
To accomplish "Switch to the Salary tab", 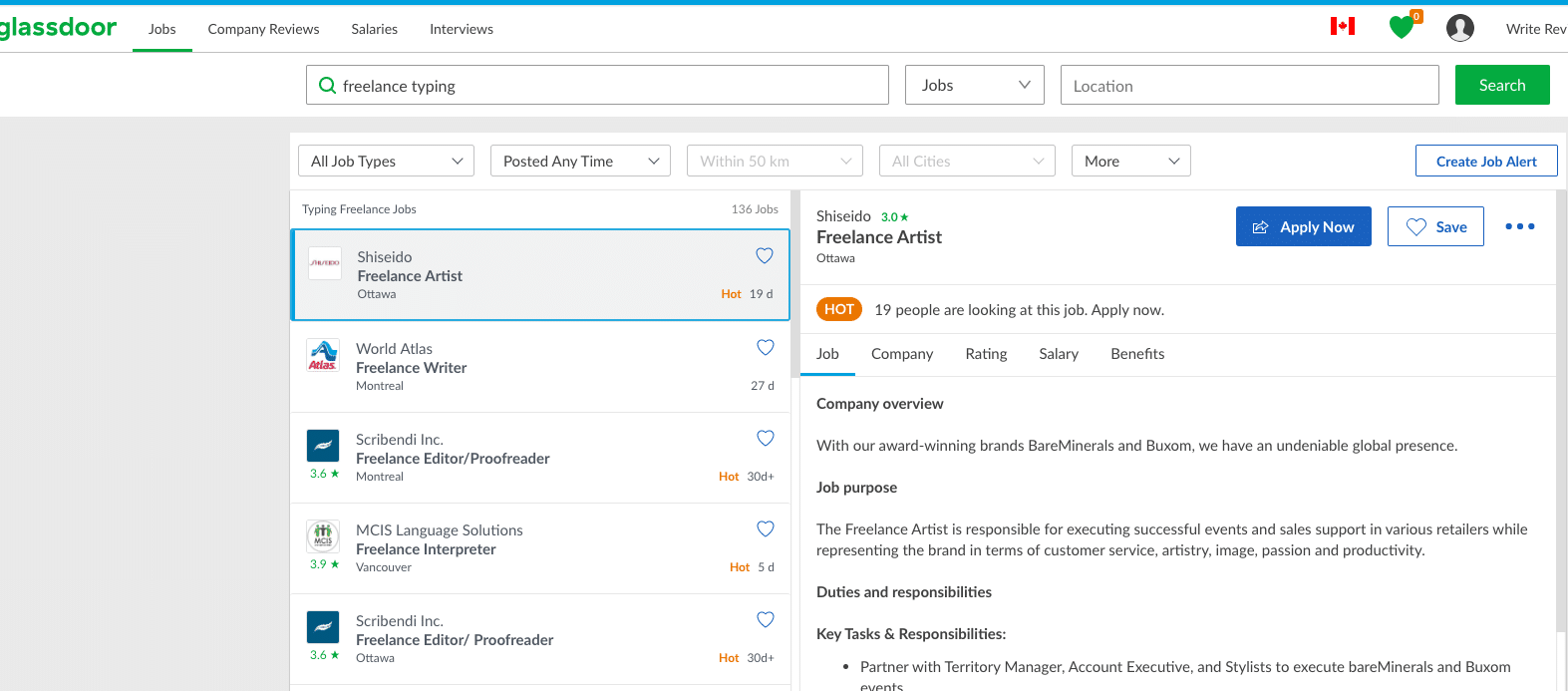I will tap(1059, 354).
